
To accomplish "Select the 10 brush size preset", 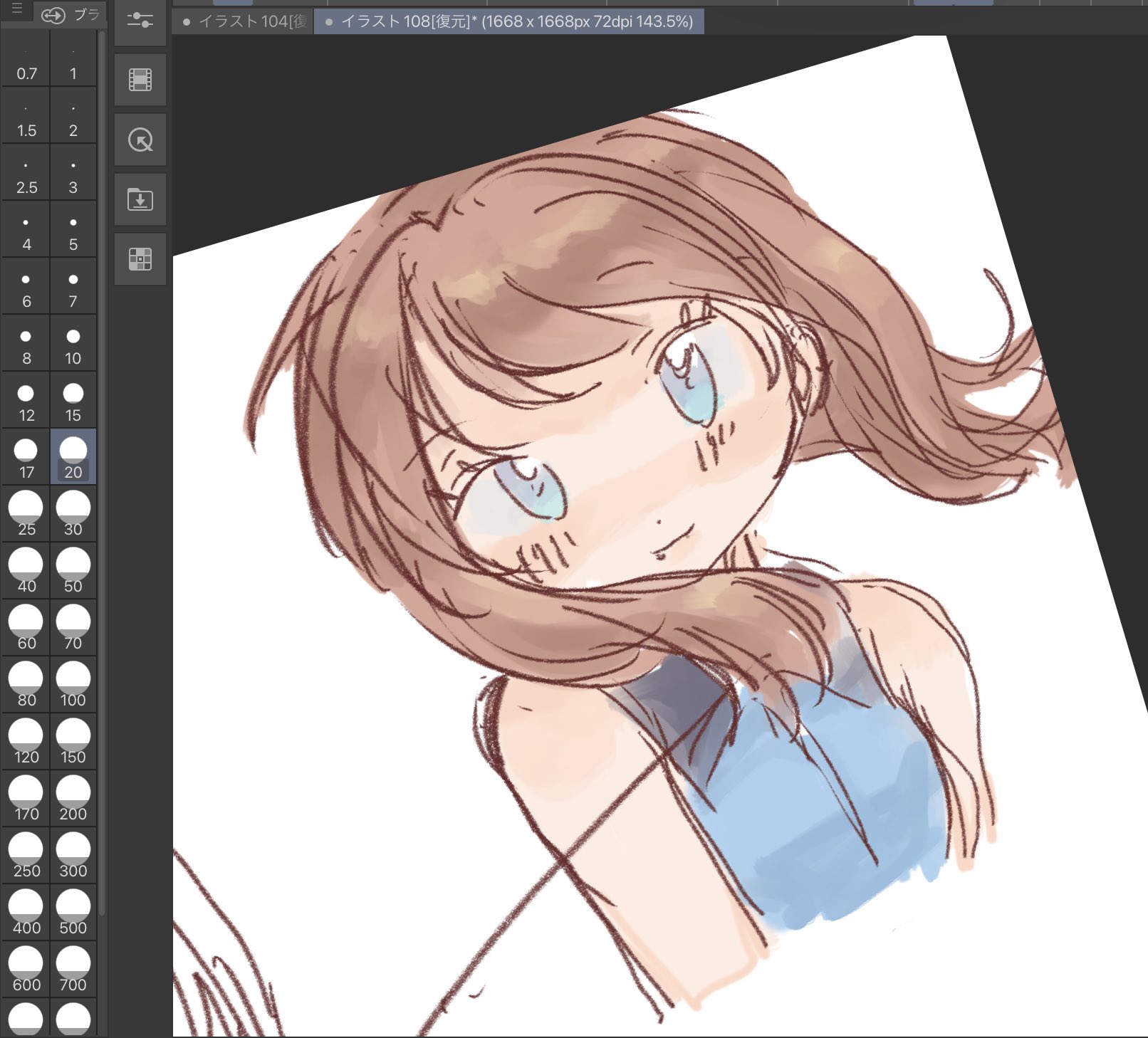I will tap(73, 343).
